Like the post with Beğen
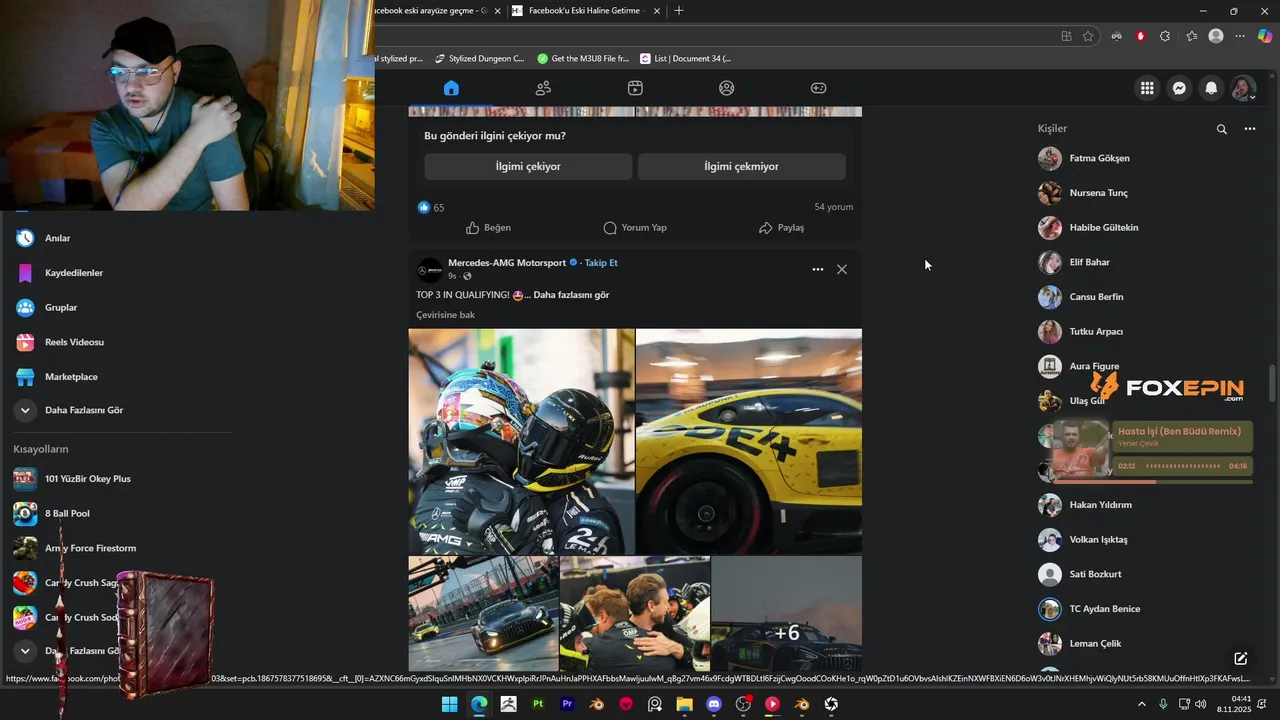This screenshot has width=1280, height=720. [x=489, y=228]
